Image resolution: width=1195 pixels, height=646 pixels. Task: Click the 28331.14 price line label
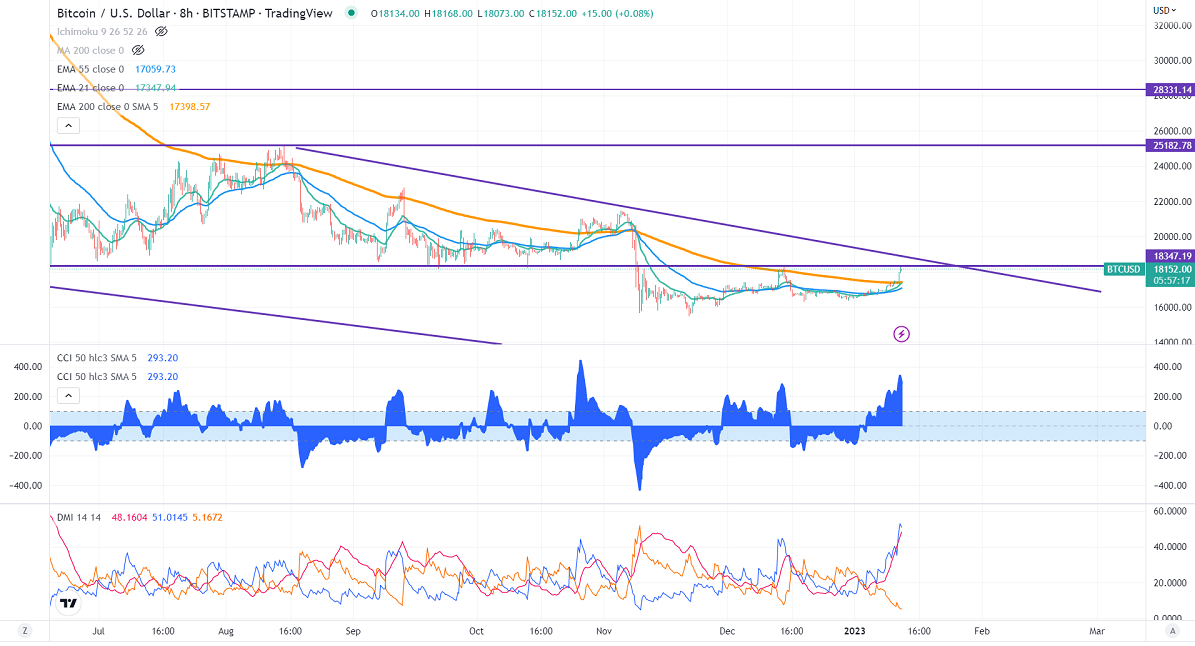[1172, 90]
